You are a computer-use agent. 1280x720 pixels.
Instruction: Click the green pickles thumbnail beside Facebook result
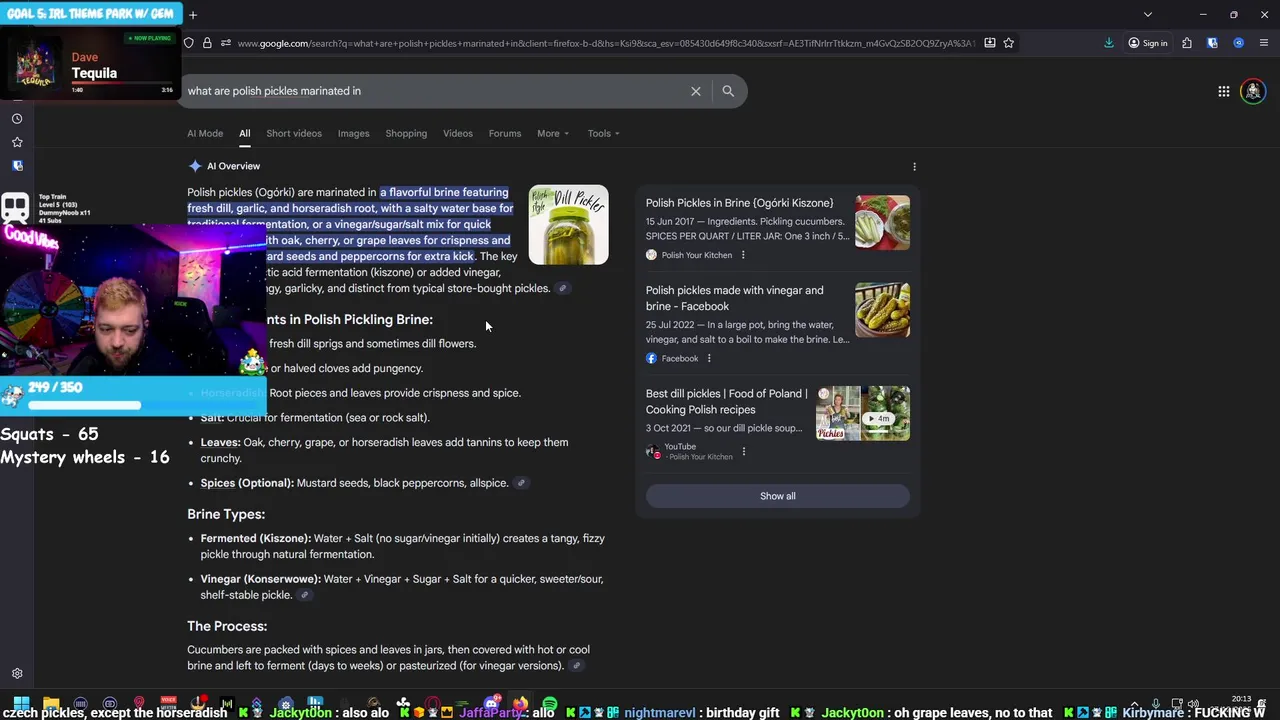(x=882, y=310)
